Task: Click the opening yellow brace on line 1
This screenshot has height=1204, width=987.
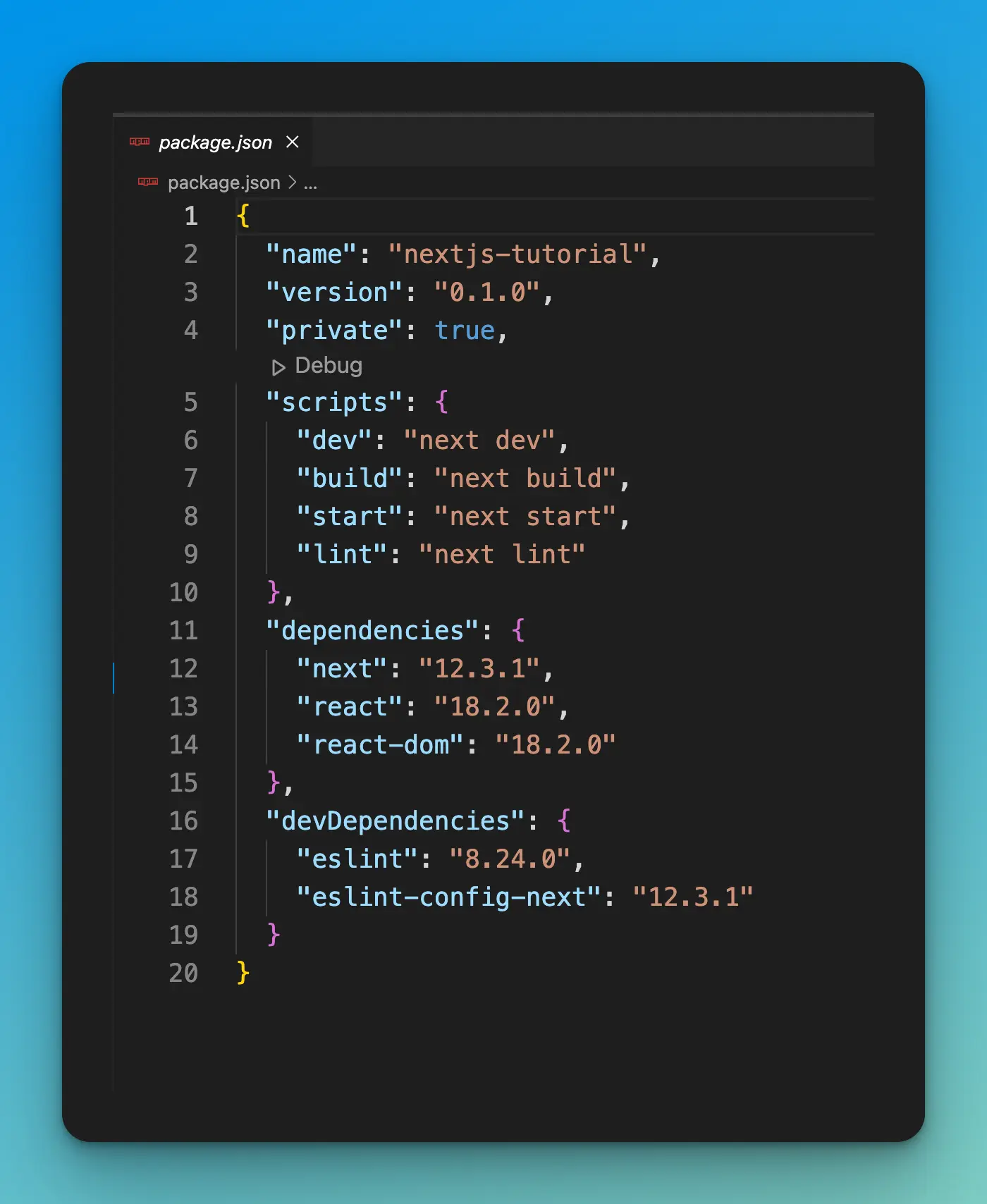Action: pos(243,216)
